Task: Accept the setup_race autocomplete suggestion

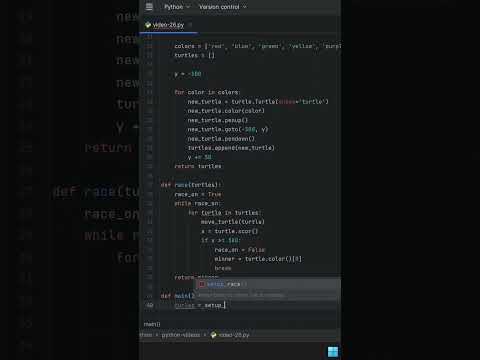Action: (x=268, y=284)
